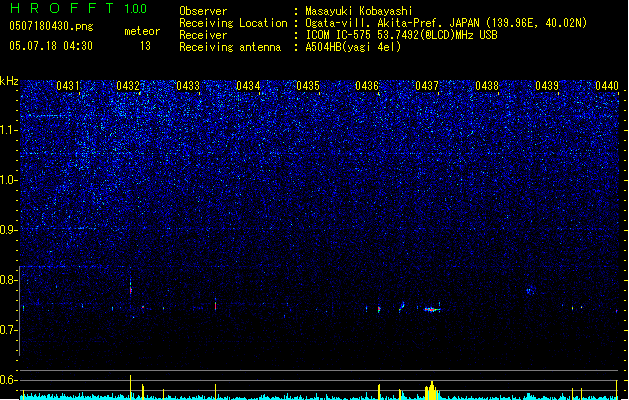Click the 0431 time marker

coord(68,86)
